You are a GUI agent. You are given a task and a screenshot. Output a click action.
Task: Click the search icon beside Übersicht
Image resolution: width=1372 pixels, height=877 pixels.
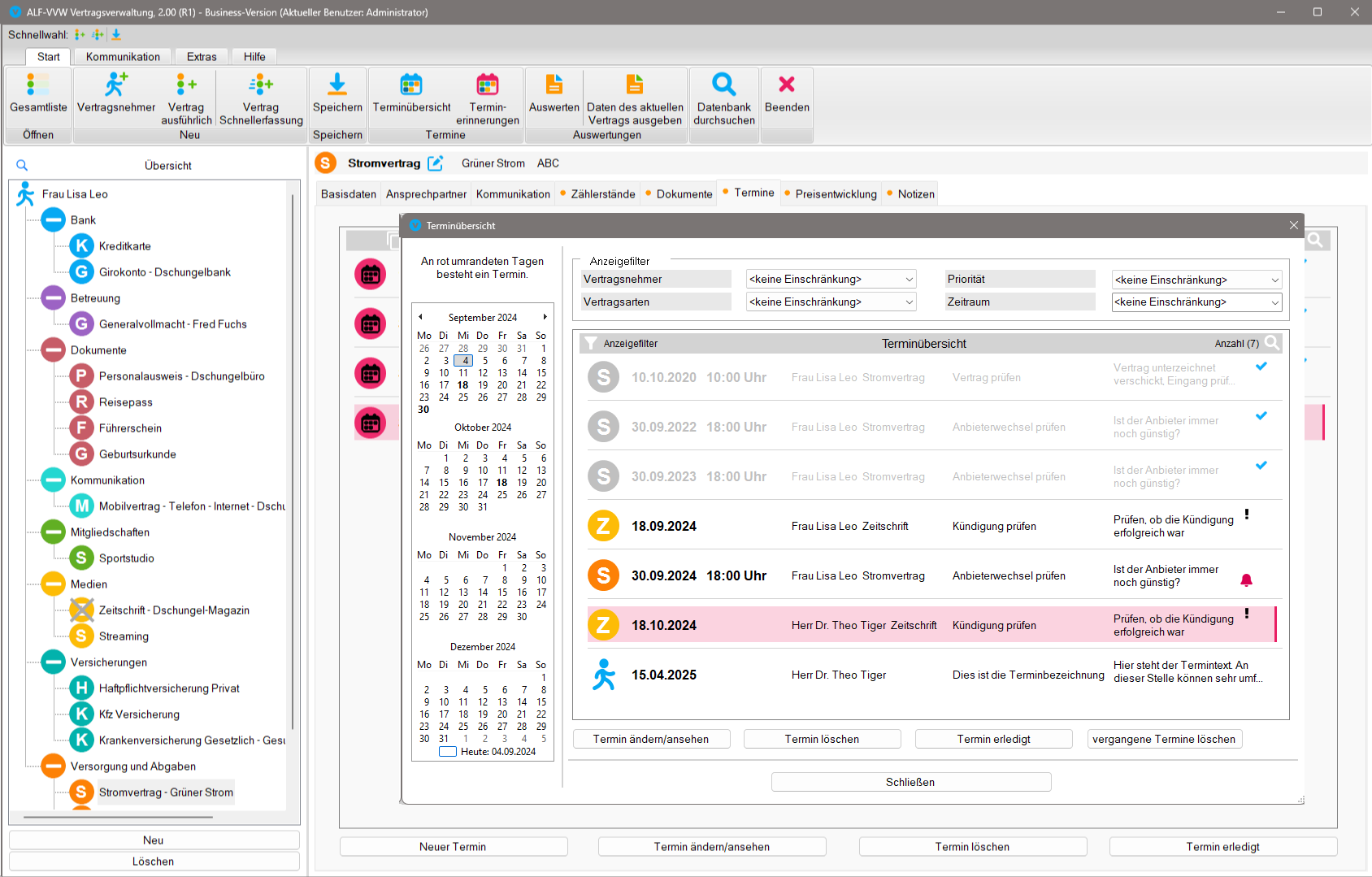pyautogui.click(x=22, y=165)
